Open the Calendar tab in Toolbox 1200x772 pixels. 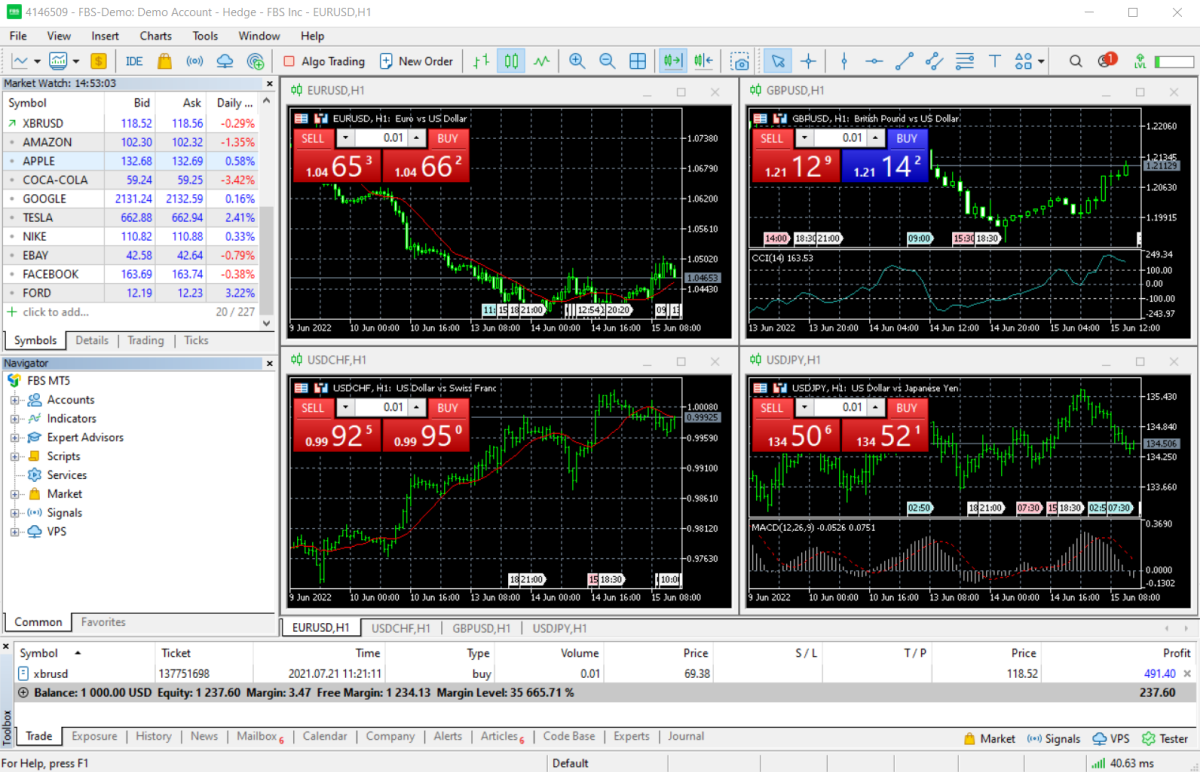tap(324, 737)
